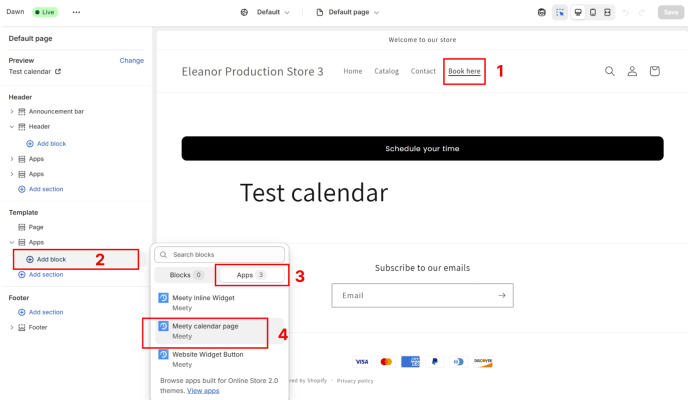The height and width of the screenshot is (400, 688).
Task: Click the Book here nav link
Action: pos(464,71)
